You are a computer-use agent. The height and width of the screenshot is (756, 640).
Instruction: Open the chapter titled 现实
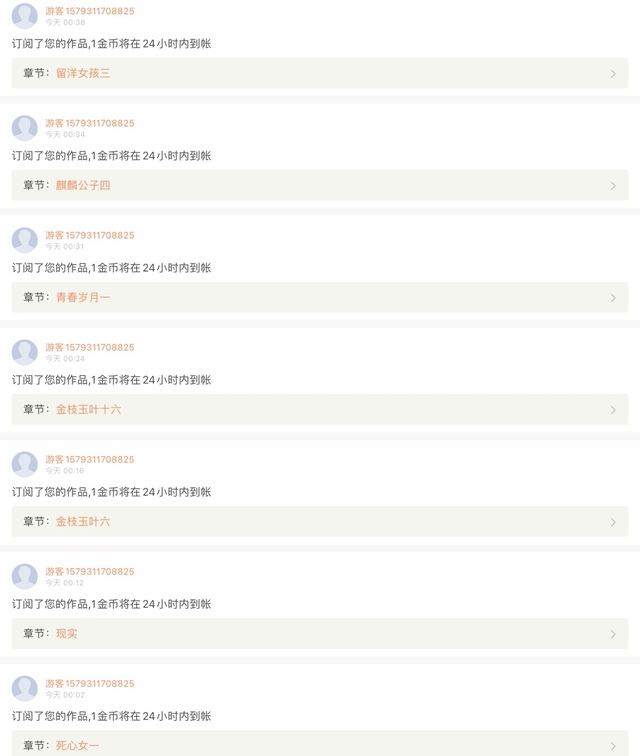[x=66, y=634]
